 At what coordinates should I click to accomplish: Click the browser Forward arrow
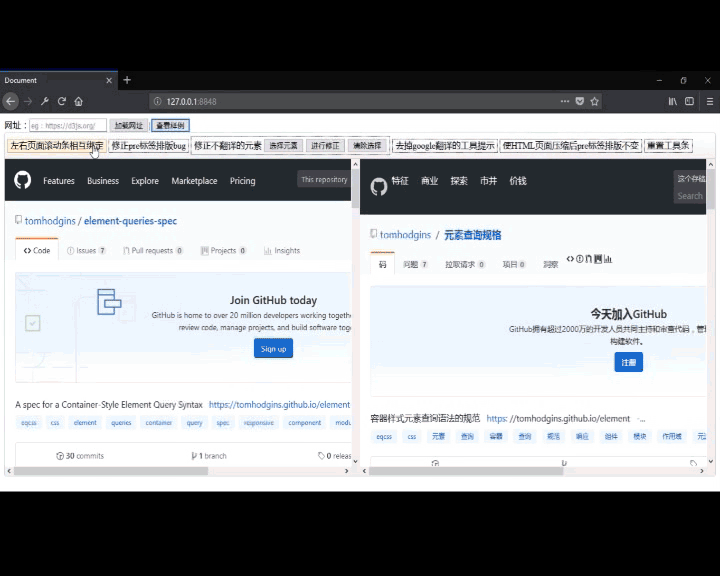tap(28, 102)
